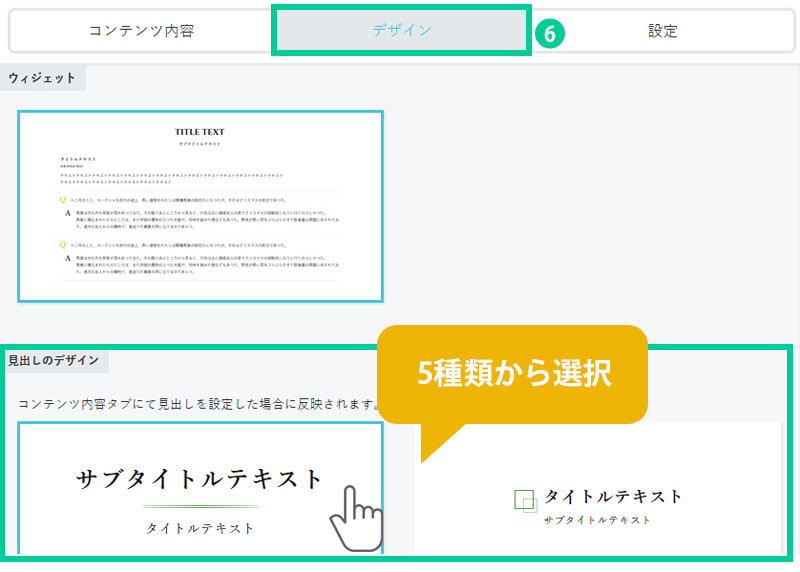The width and height of the screenshot is (800, 572).
Task: Click the double-line divider in first heading design
Action: pos(200,507)
